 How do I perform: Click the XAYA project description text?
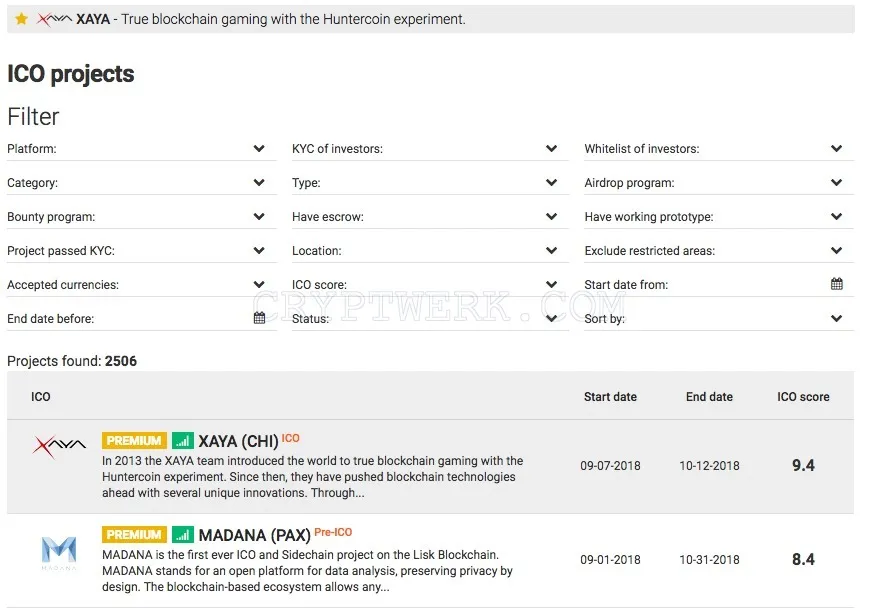(x=312, y=477)
